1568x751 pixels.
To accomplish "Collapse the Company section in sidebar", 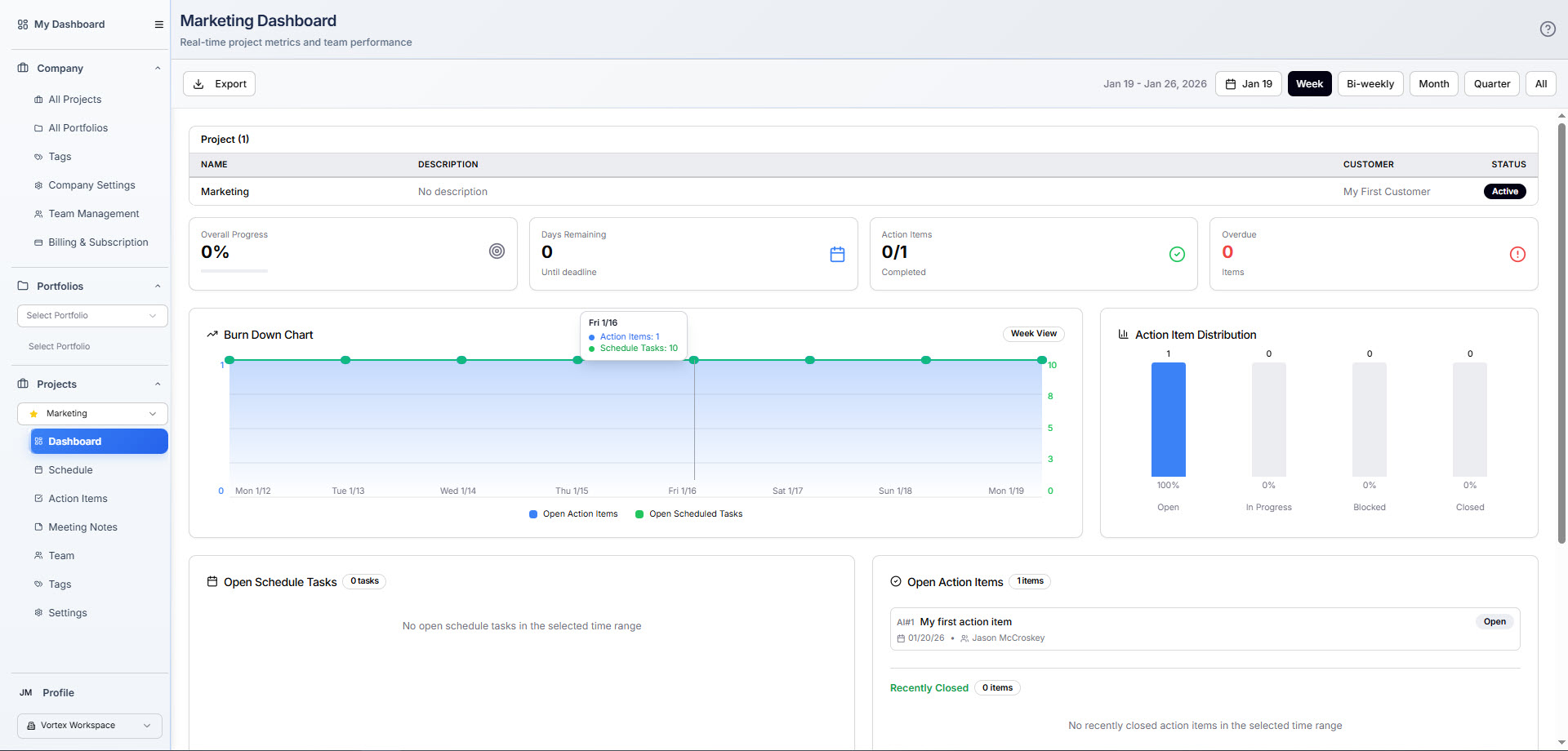I will click(158, 69).
